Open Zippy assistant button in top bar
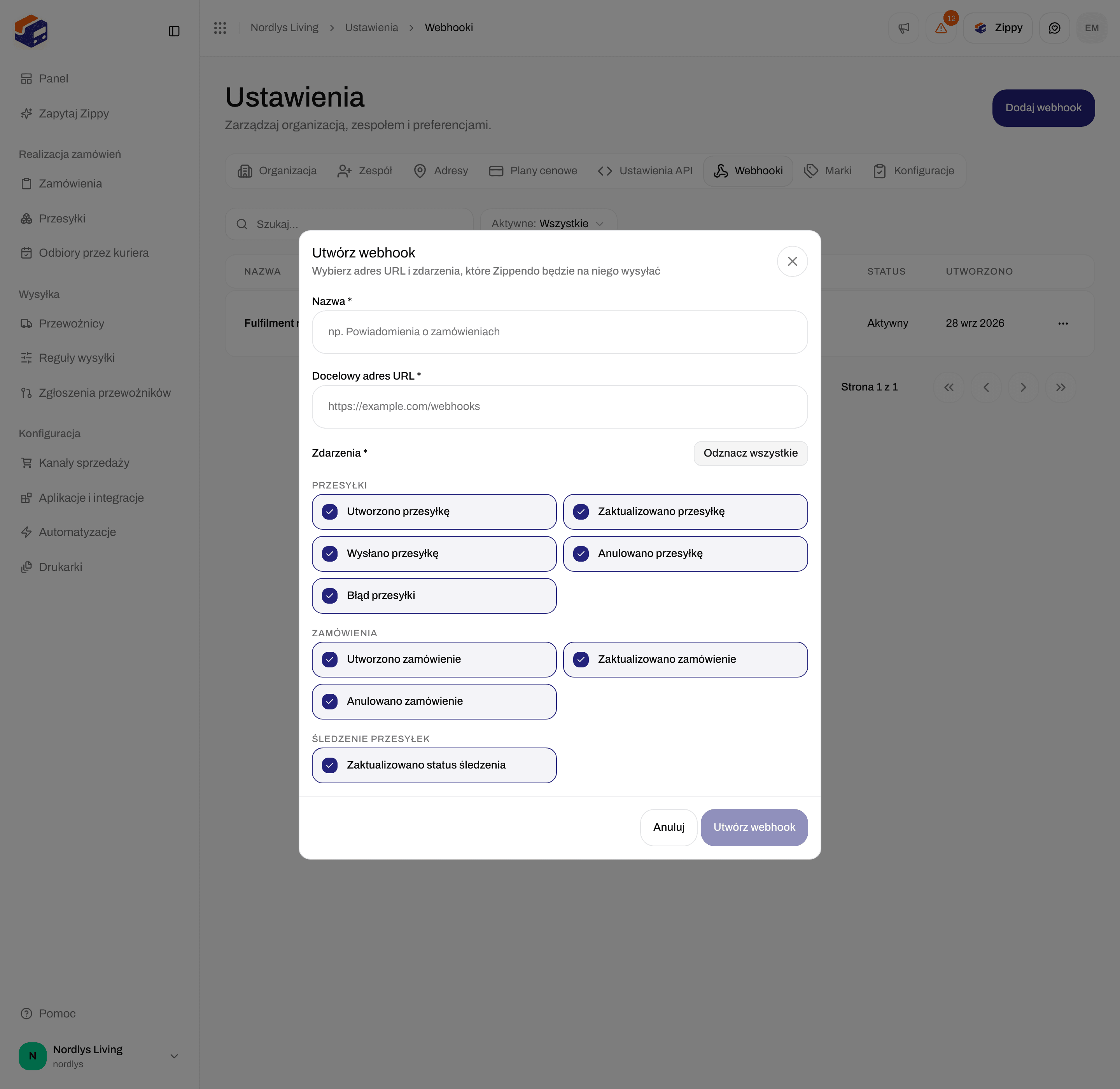1120x1089 pixels. click(x=997, y=28)
